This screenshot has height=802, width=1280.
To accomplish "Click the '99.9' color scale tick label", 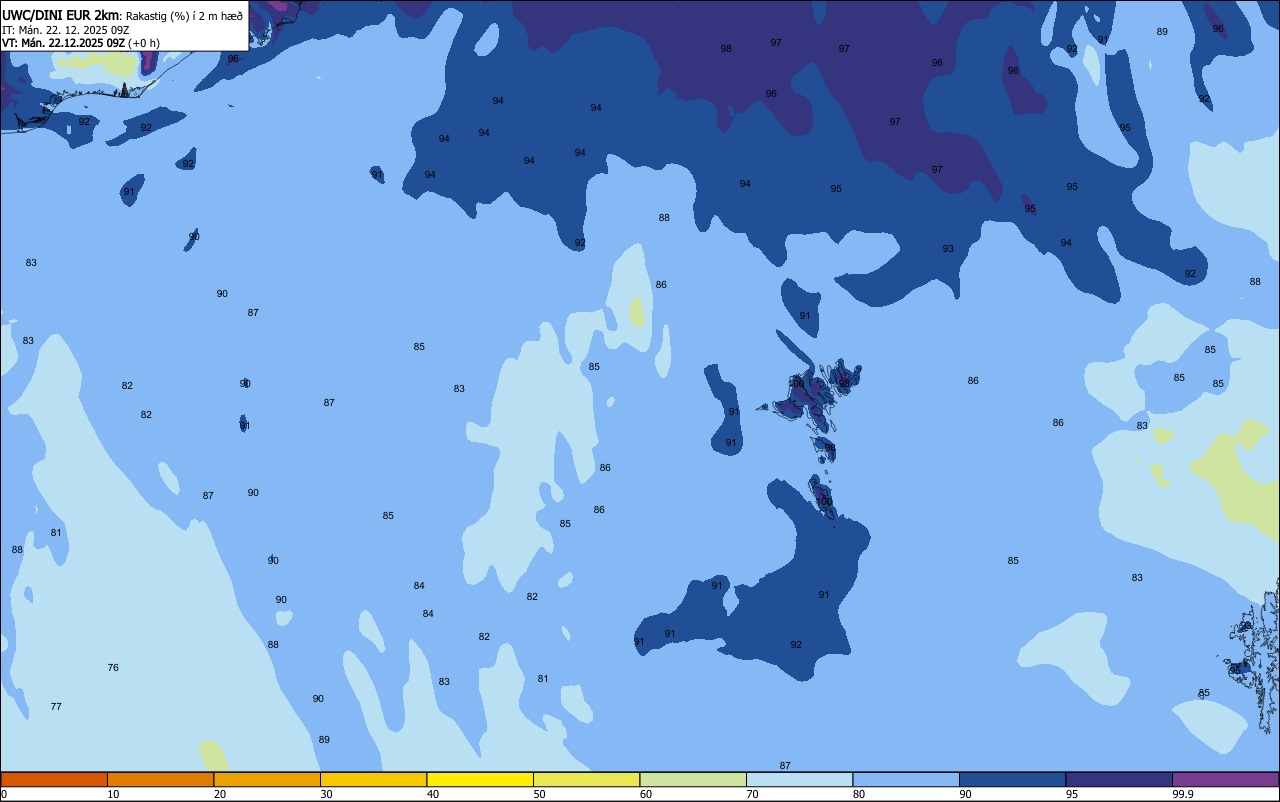I will (x=1182, y=794).
